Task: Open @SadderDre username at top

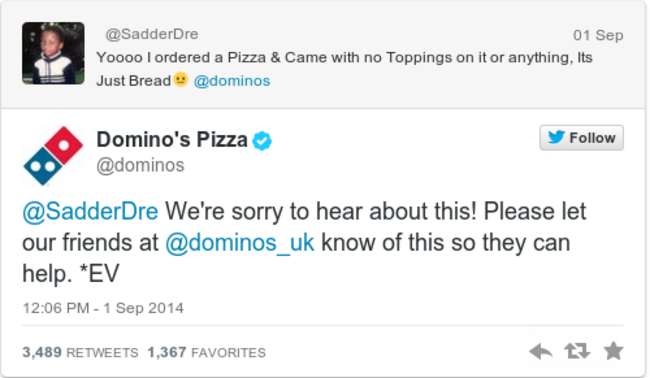Action: tap(152, 34)
